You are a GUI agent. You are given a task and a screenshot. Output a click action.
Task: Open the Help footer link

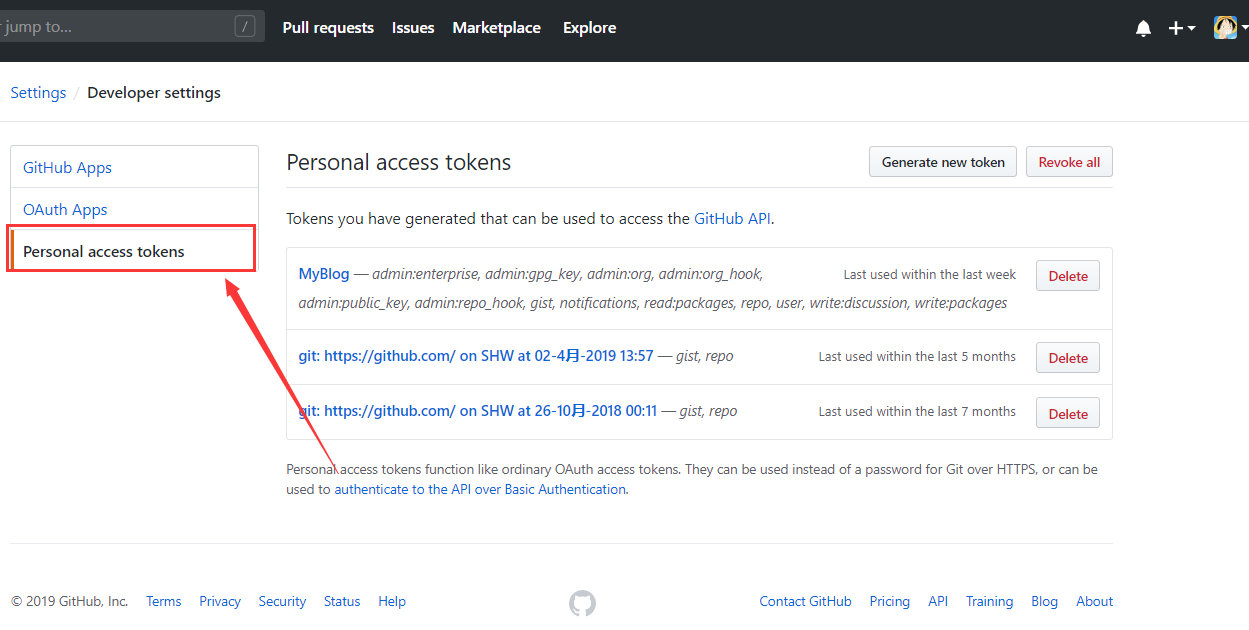coord(392,601)
